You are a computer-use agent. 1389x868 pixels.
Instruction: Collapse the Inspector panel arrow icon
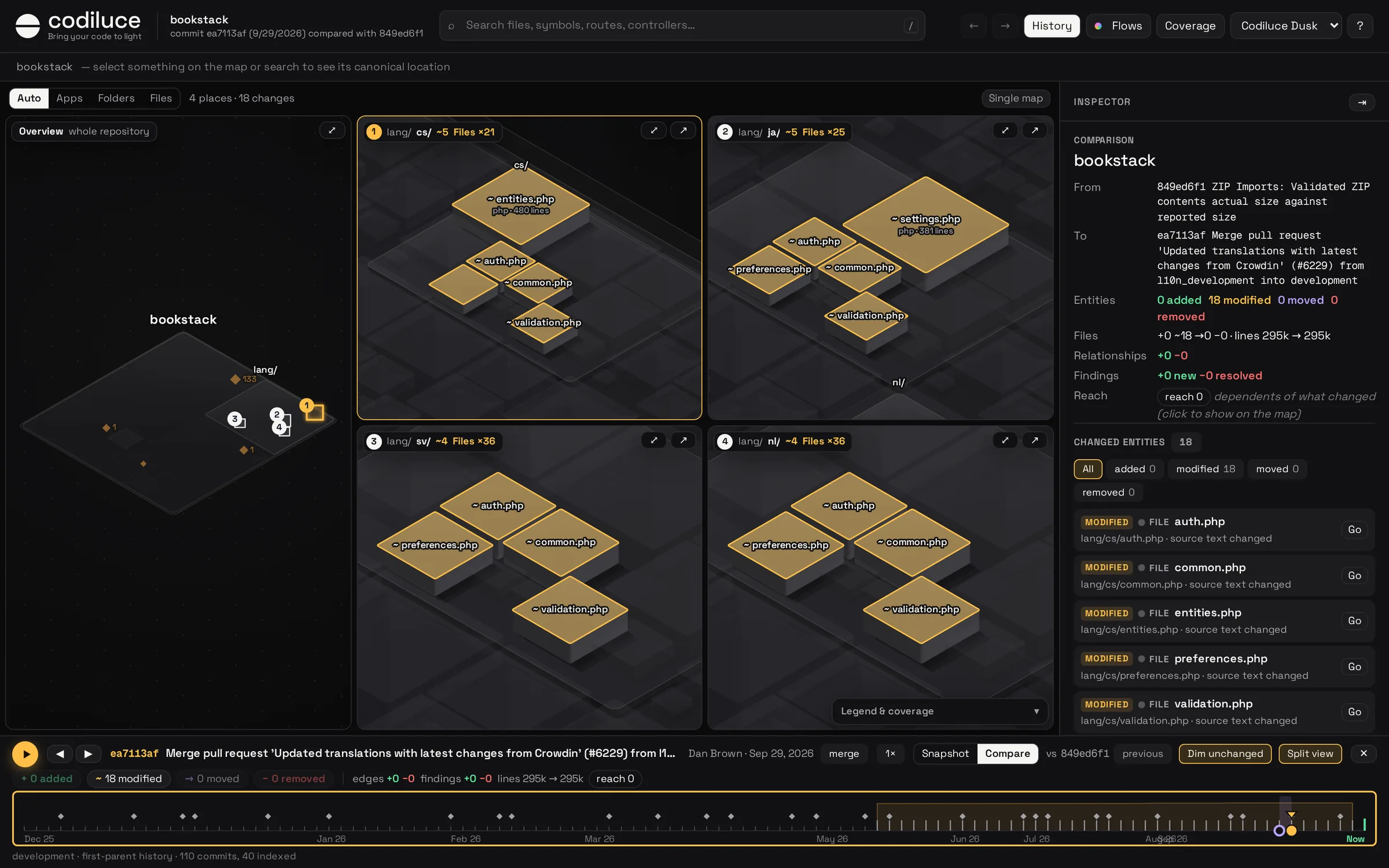tap(1362, 102)
